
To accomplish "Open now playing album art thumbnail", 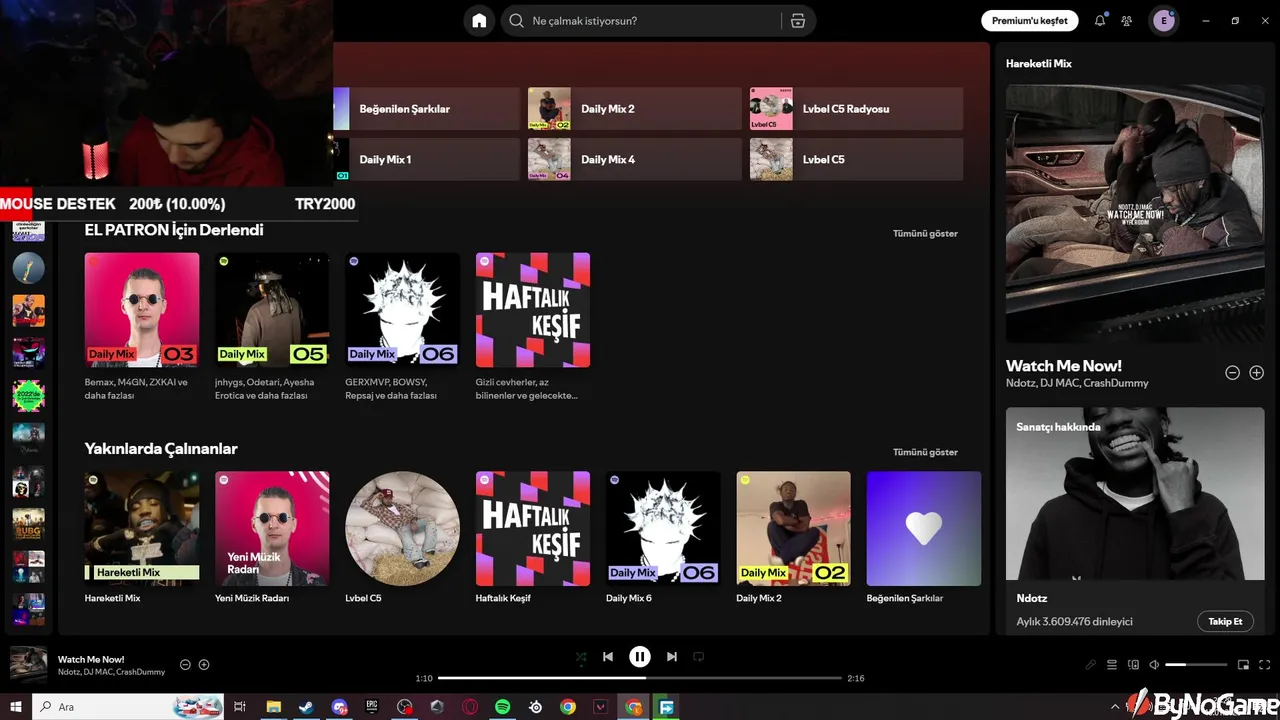I will click(28, 665).
